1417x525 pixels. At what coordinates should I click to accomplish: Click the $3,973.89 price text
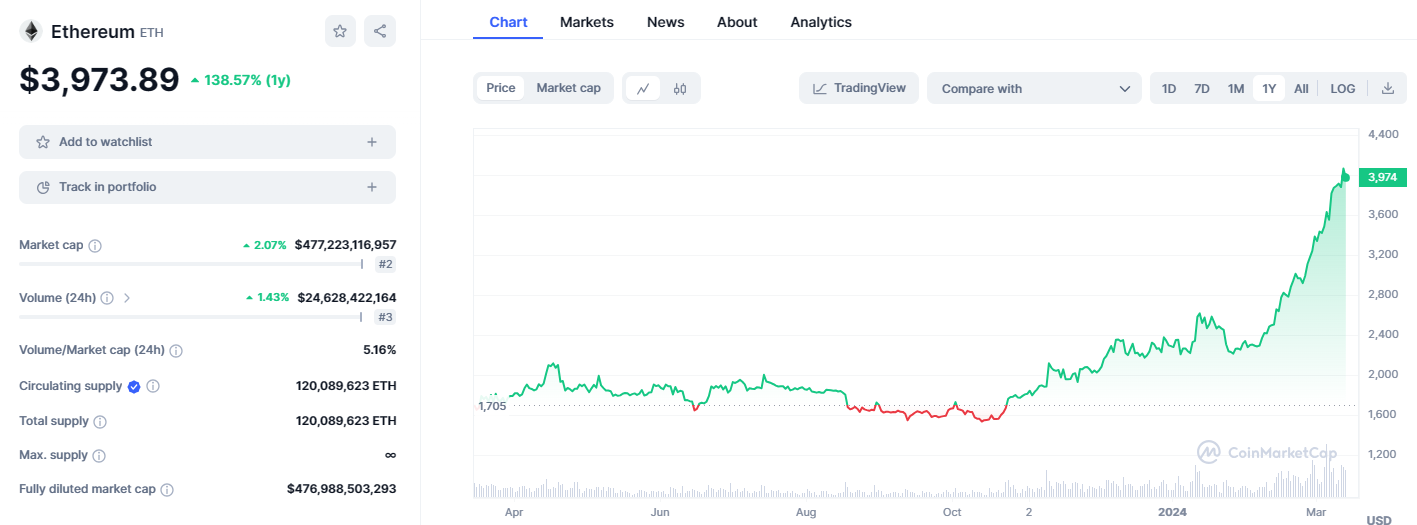(99, 79)
